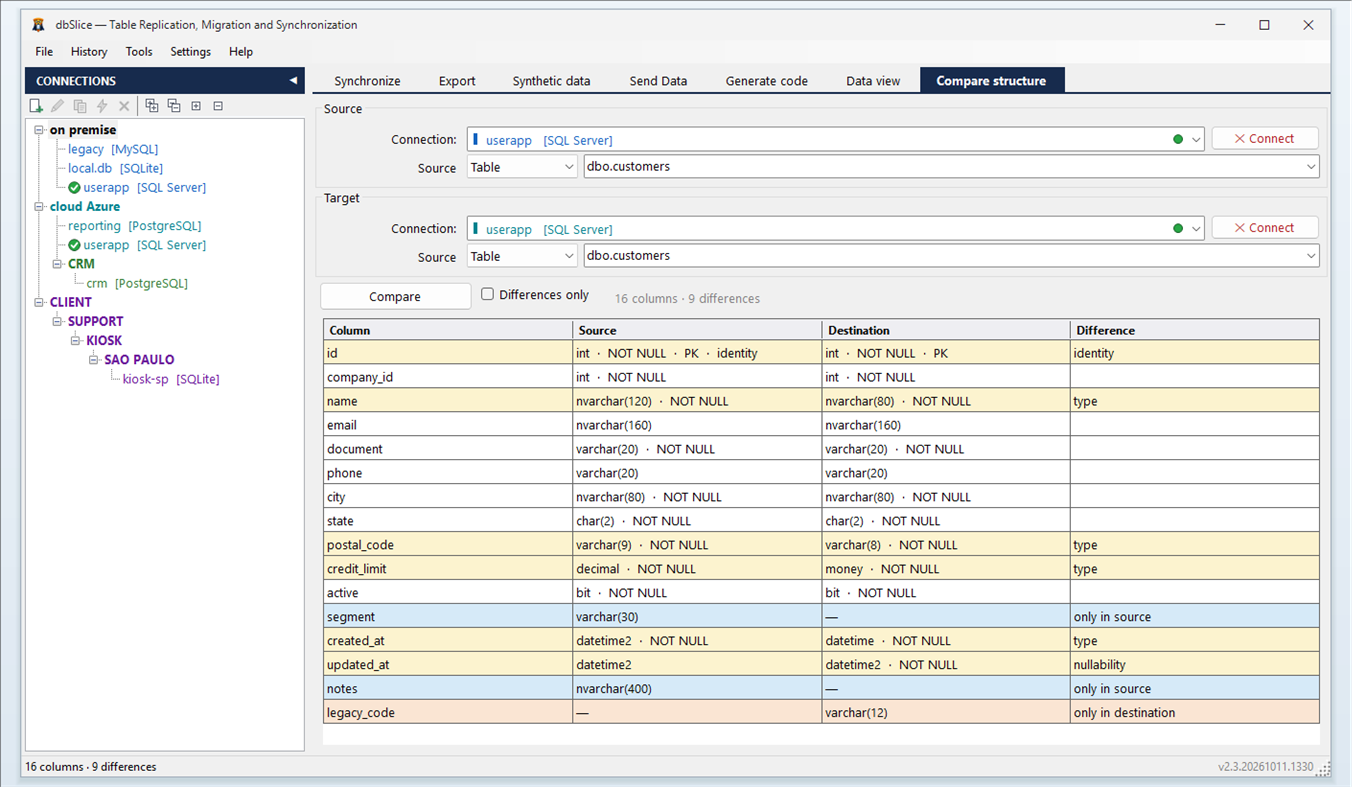Select the reporting [PostgreSQL] connection

pyautogui.click(x=134, y=226)
